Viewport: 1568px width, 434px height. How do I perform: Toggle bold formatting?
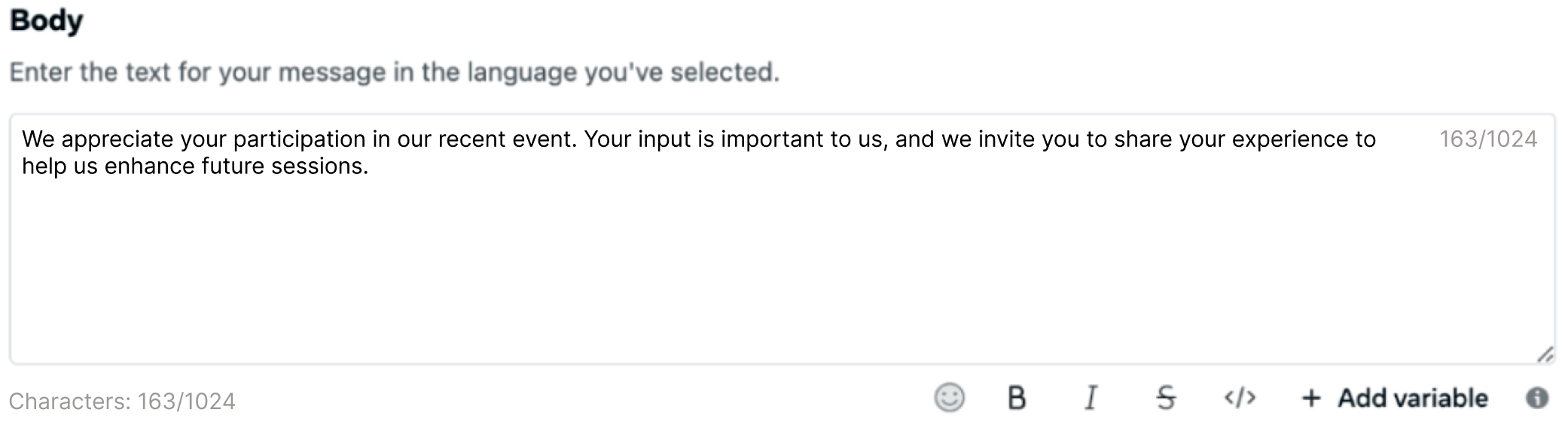click(1016, 397)
